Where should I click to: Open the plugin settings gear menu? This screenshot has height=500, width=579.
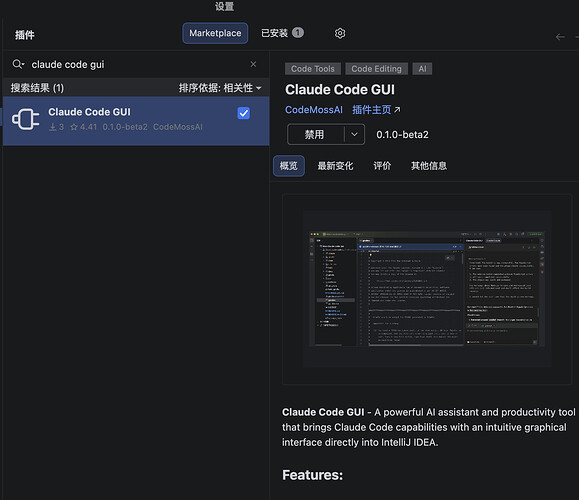(340, 33)
